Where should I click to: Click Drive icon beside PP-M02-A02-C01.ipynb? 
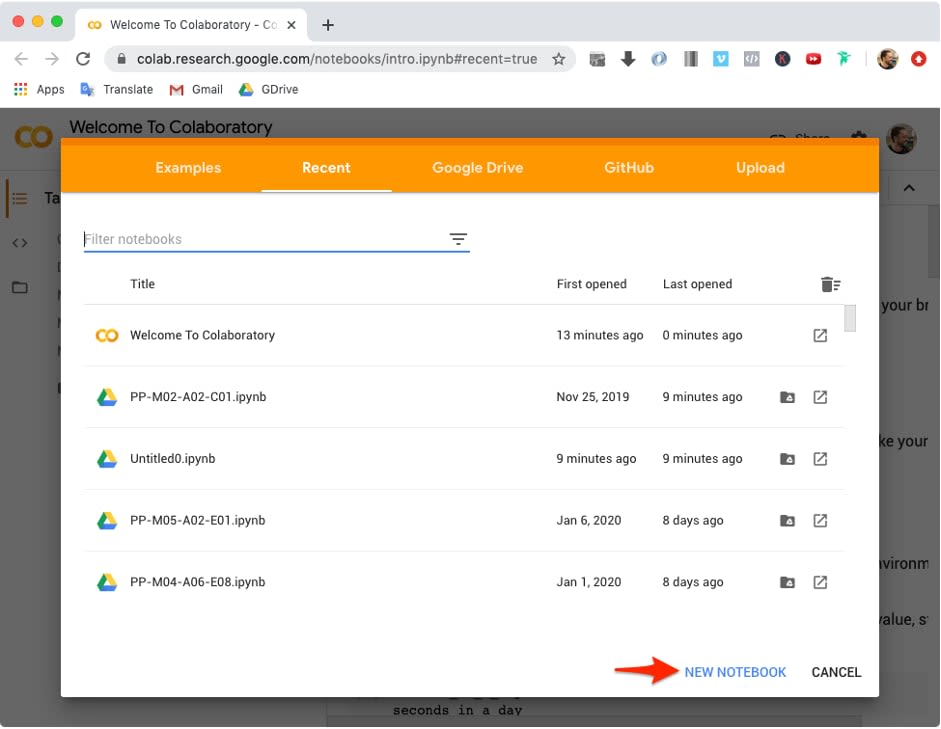point(107,397)
